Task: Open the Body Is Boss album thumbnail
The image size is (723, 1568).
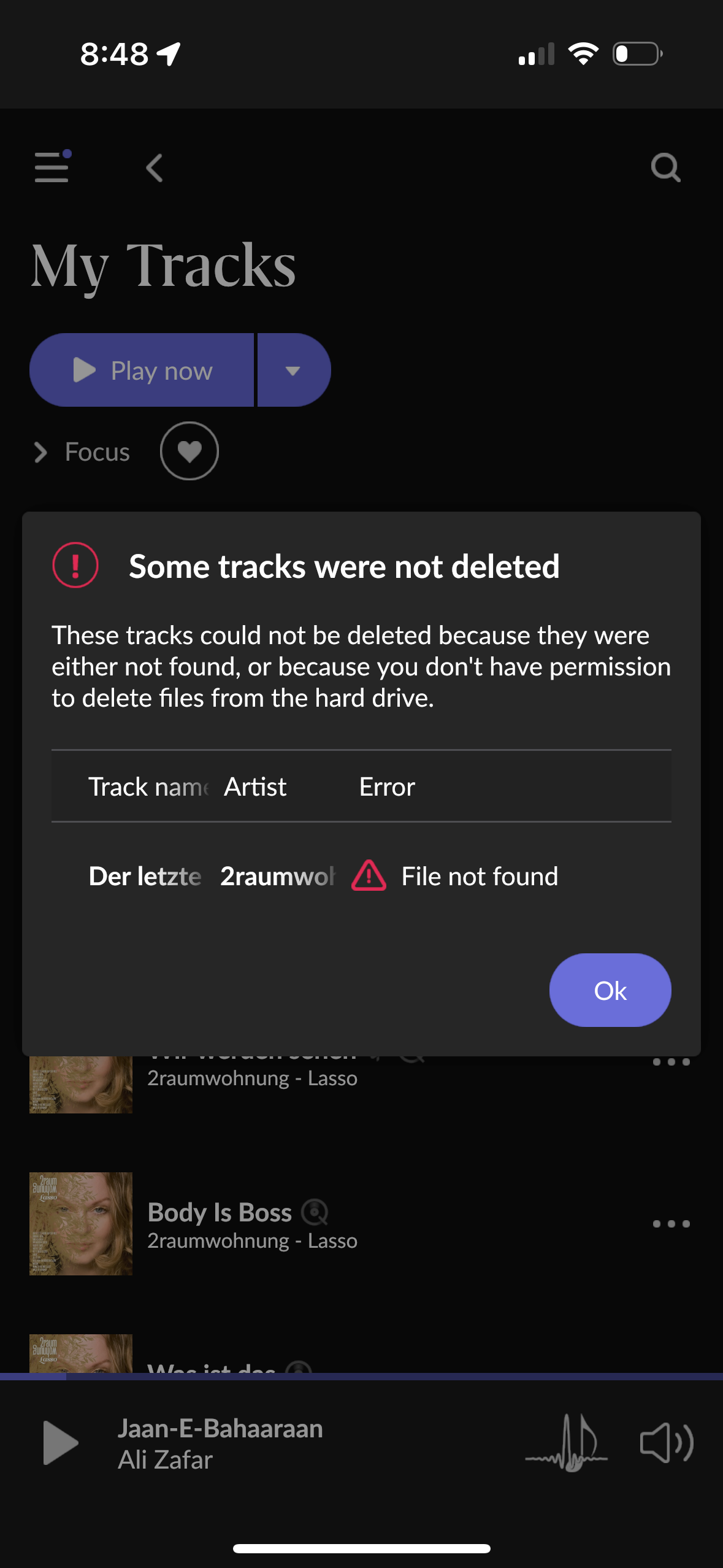Action: [81, 1224]
